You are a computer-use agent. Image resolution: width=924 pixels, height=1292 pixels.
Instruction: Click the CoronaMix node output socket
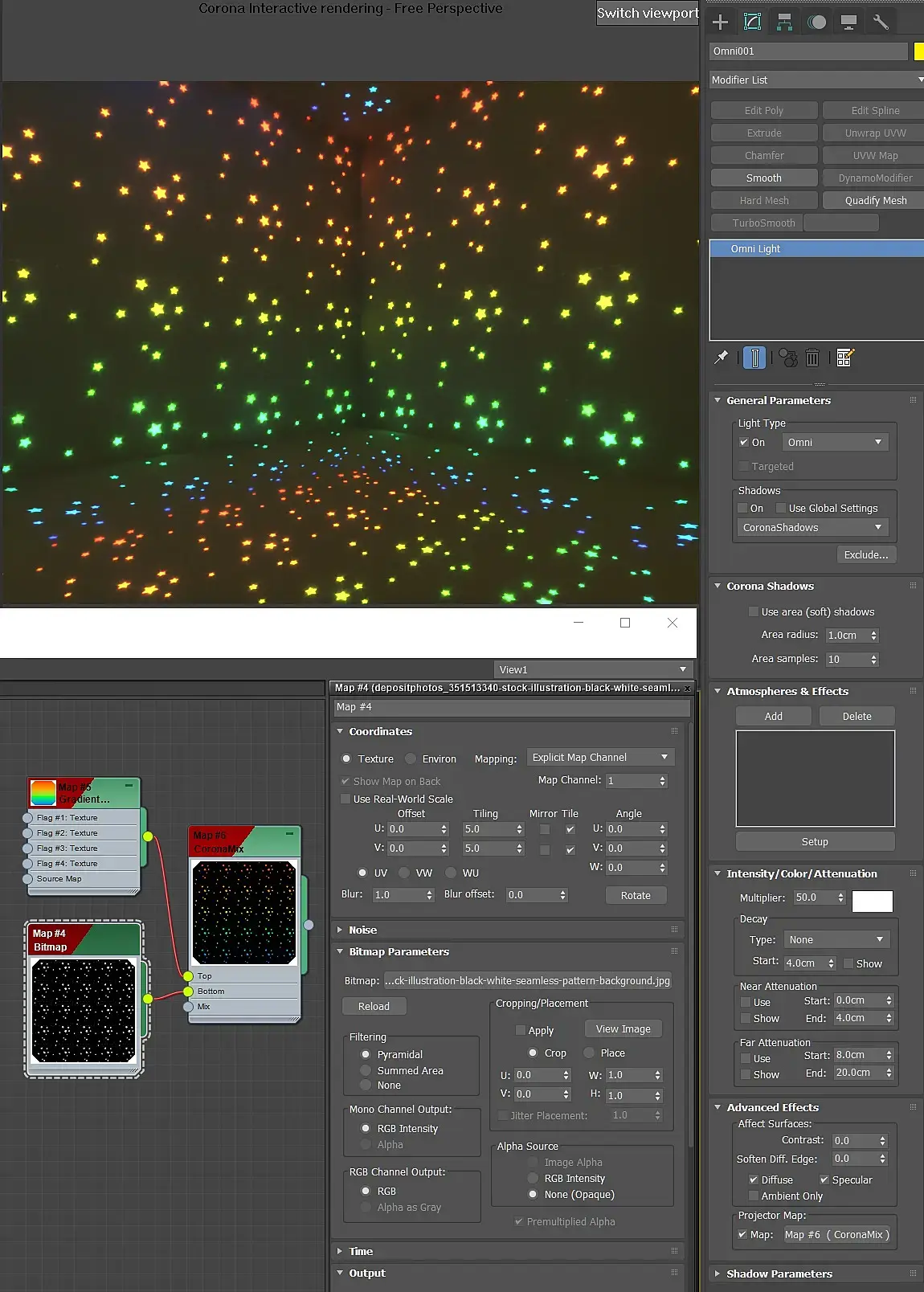309,925
